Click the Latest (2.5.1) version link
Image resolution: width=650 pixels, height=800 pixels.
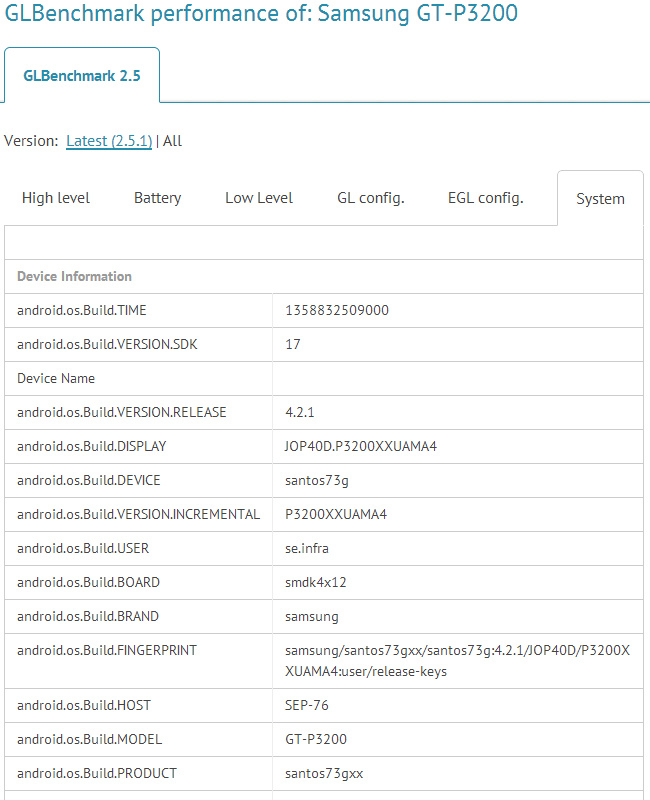tap(109, 141)
